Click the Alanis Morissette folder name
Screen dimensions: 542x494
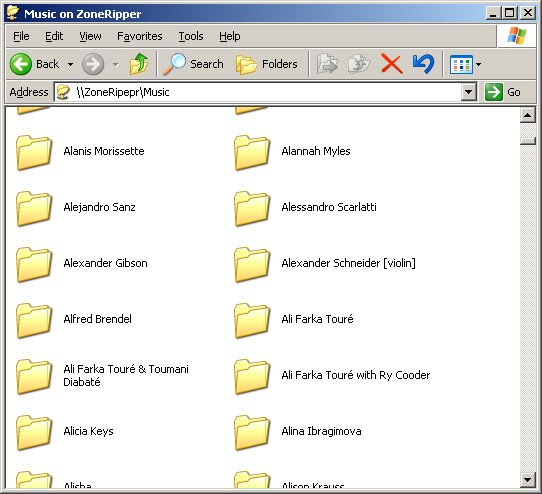104,151
